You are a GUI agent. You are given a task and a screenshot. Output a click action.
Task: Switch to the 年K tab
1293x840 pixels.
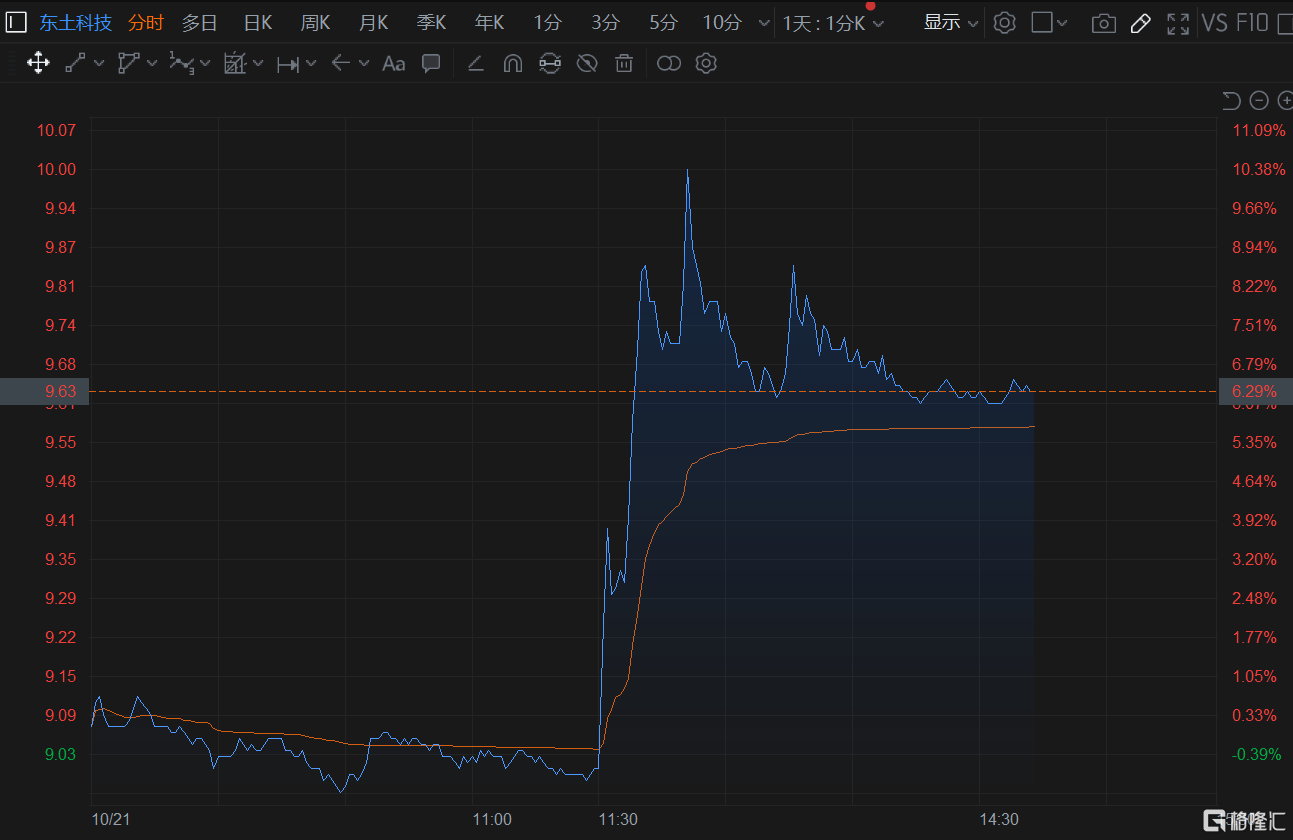coord(489,23)
